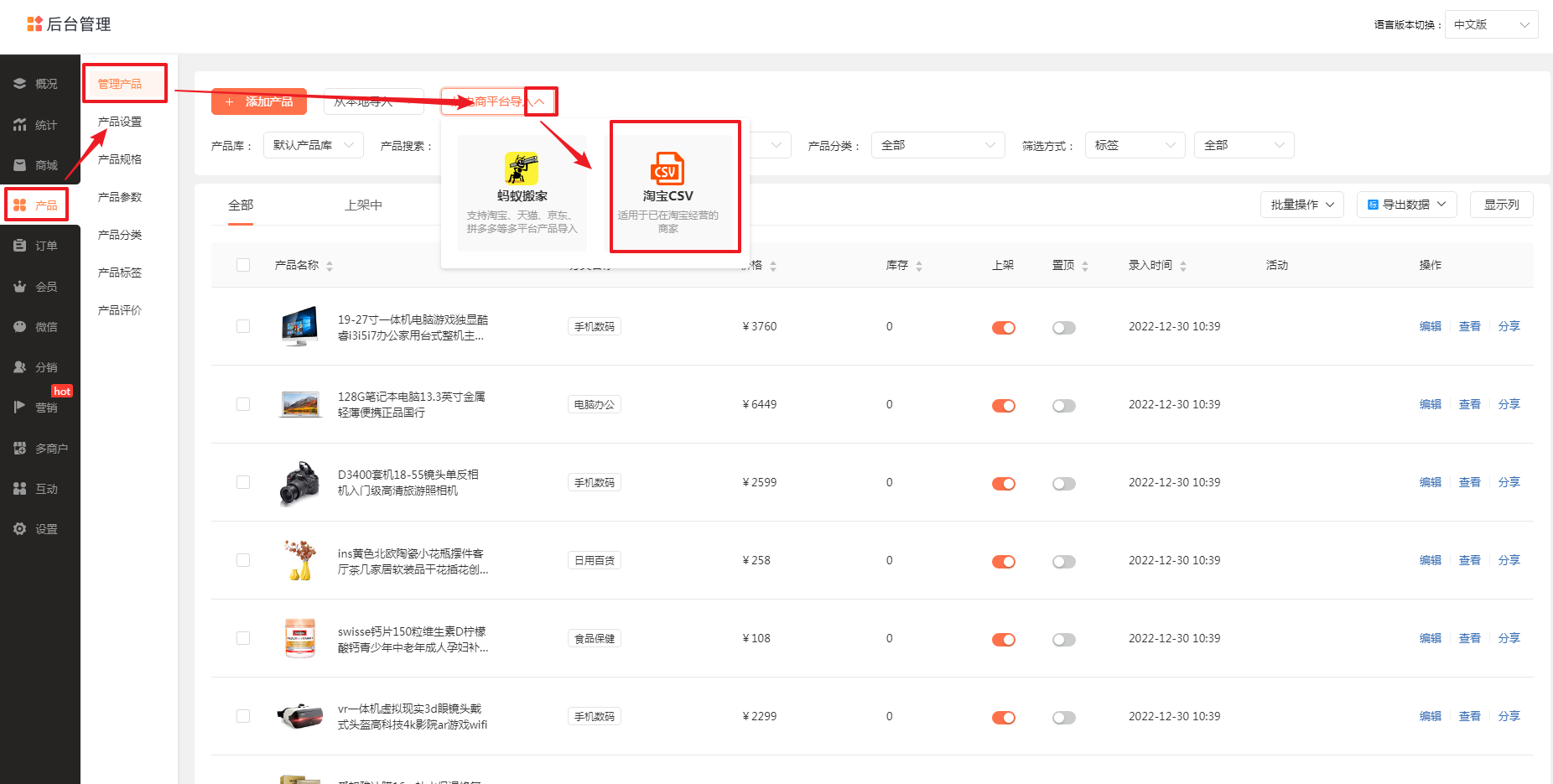Check the ins黄色北欧陶瓷 row checkbox

pyautogui.click(x=243, y=560)
